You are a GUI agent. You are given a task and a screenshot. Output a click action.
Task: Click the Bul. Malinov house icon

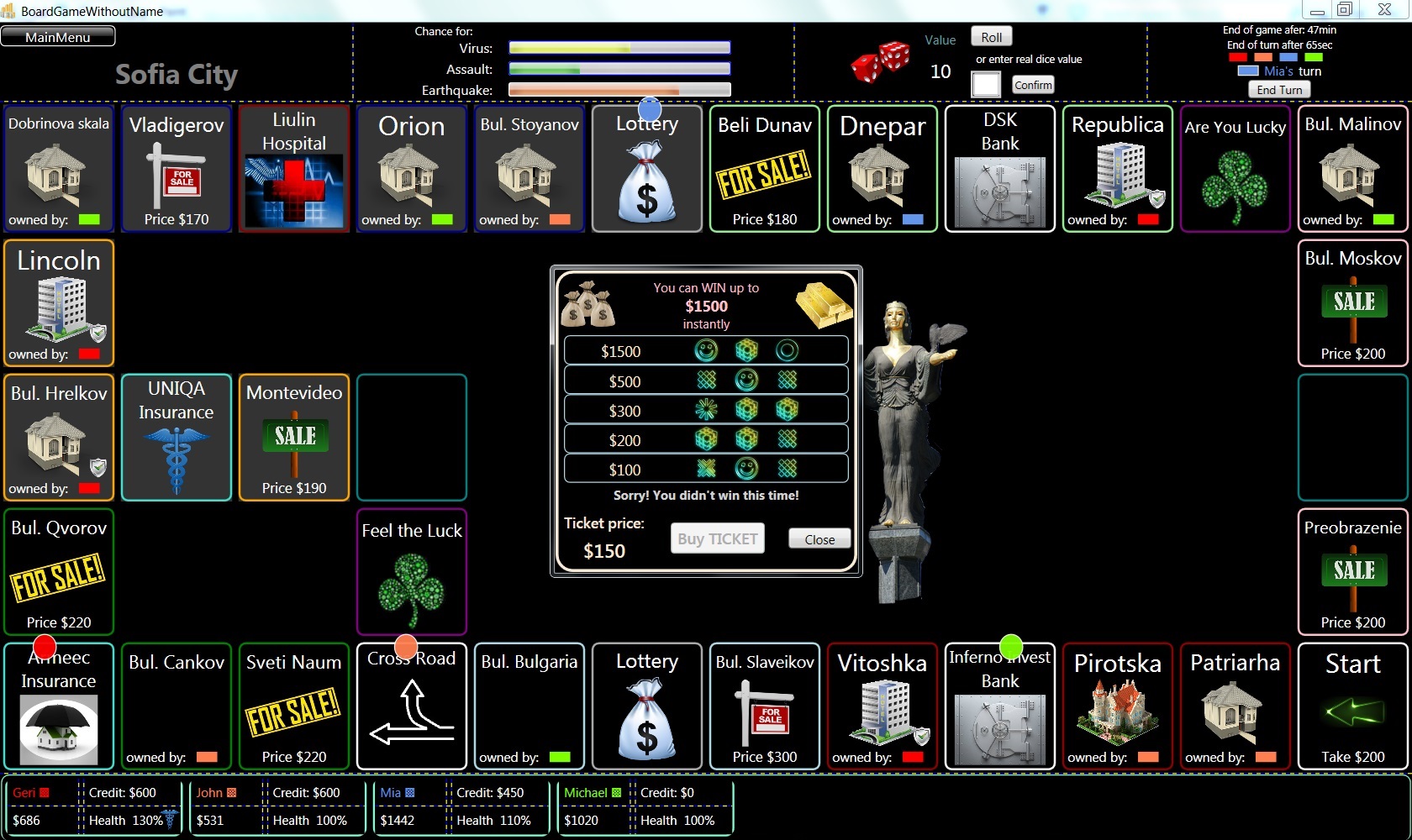[x=1350, y=175]
